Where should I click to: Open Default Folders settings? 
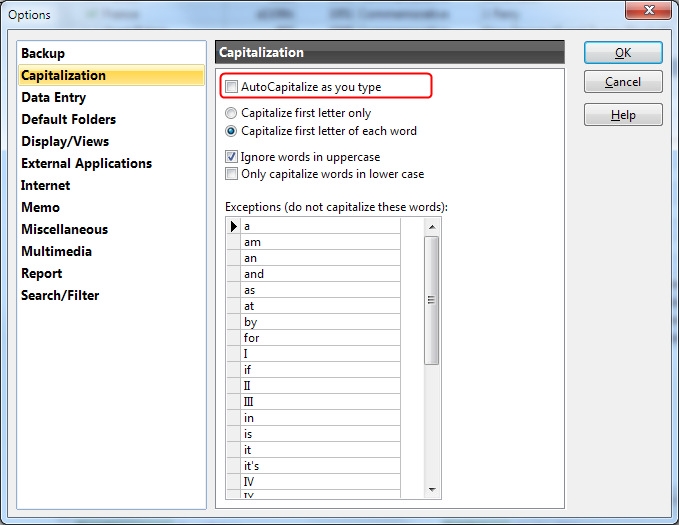(x=67, y=119)
